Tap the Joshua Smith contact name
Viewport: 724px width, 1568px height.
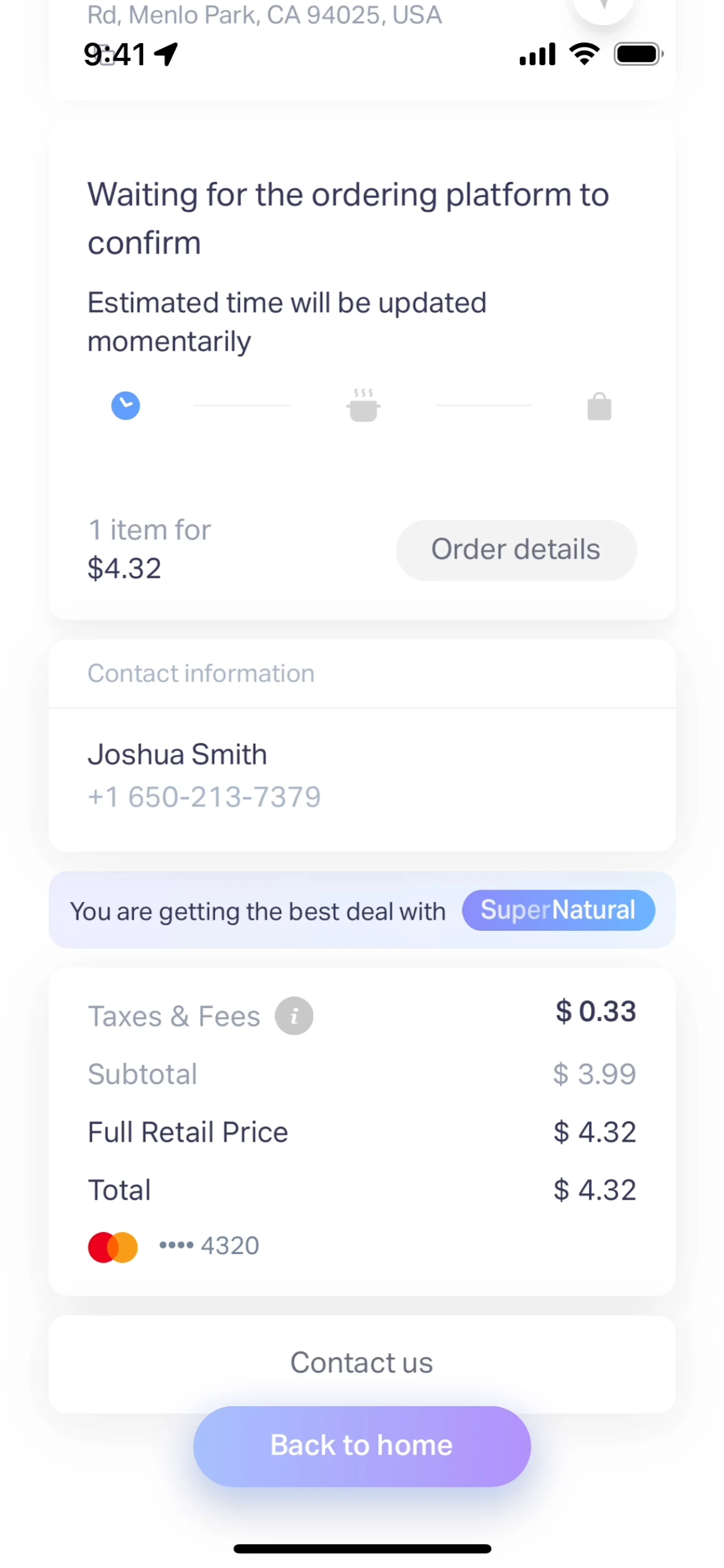(177, 755)
